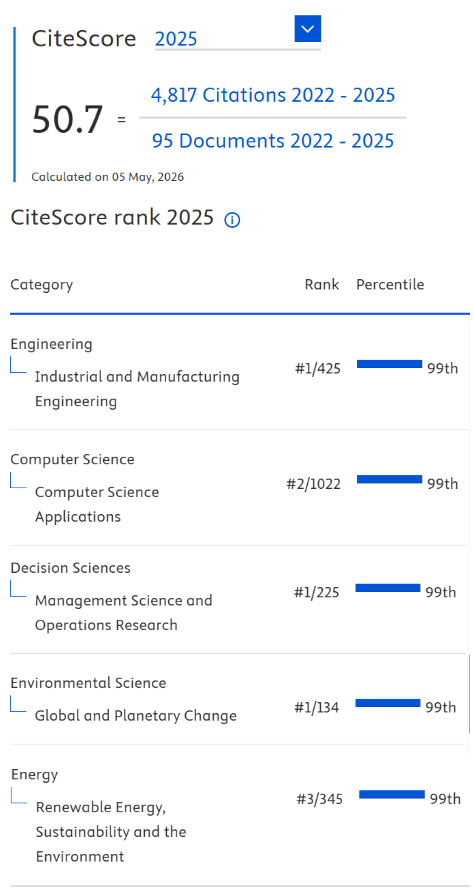The image size is (474, 888).
Task: Select the Computer Science Applications subcategory
Action: (97, 504)
